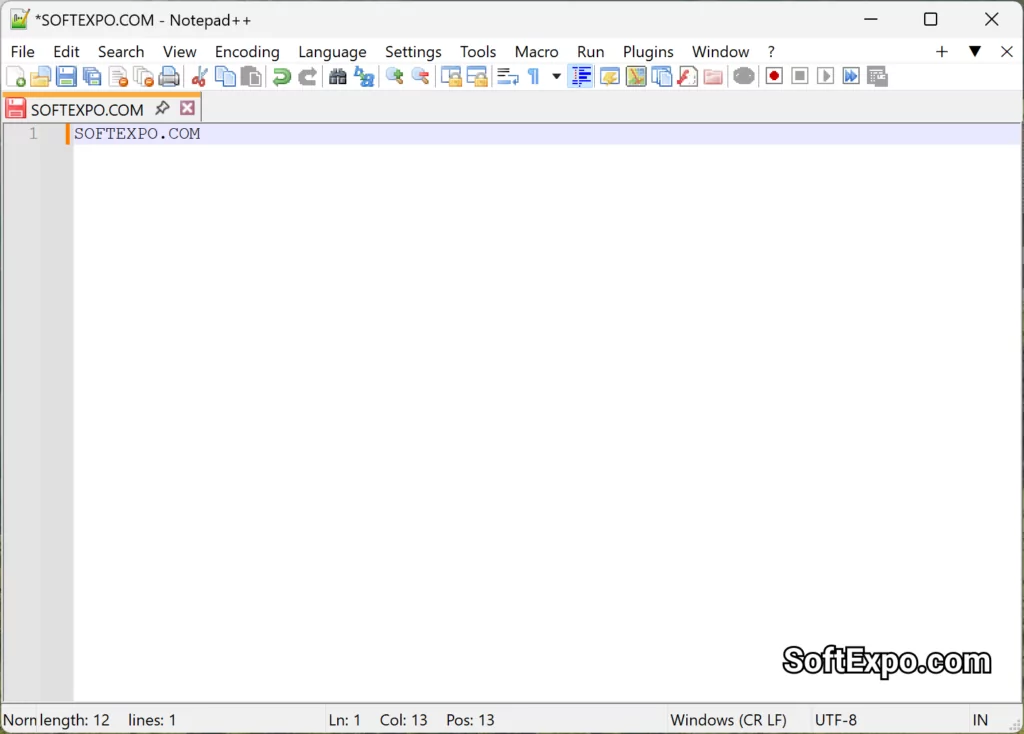Screen dimensions: 1024x734
Task: Toggle word wrap on the toolbar
Action: pos(507,76)
